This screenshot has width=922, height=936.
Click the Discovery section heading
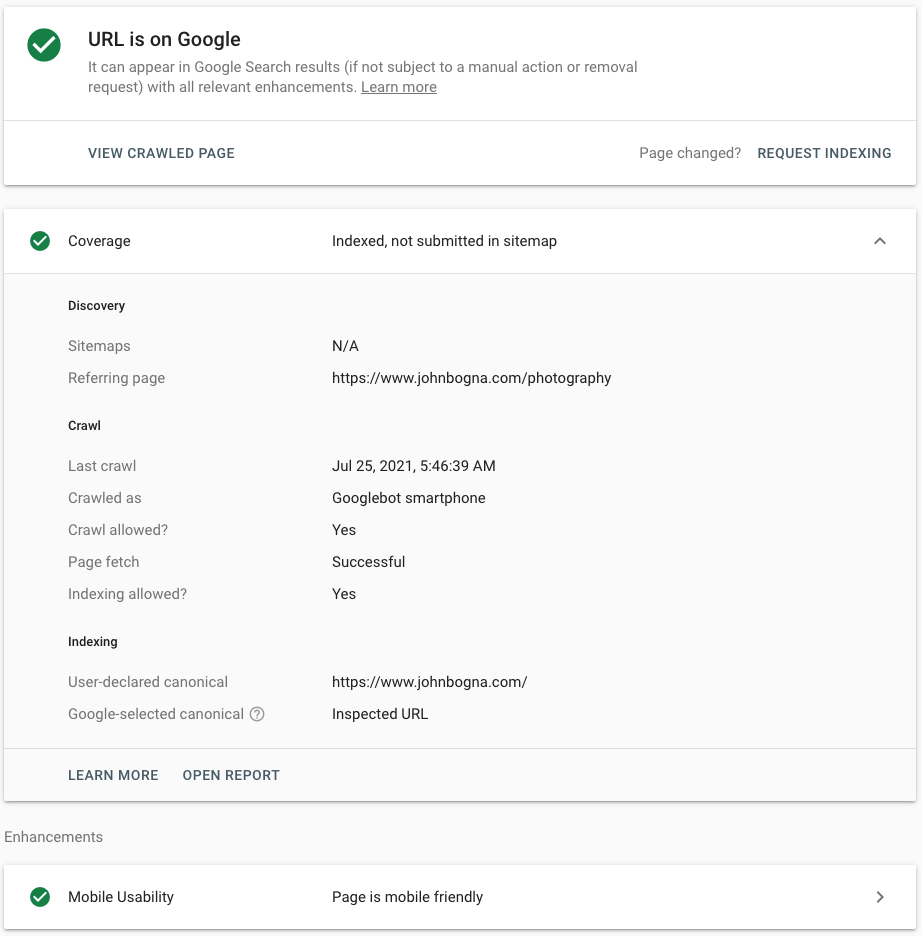click(96, 306)
